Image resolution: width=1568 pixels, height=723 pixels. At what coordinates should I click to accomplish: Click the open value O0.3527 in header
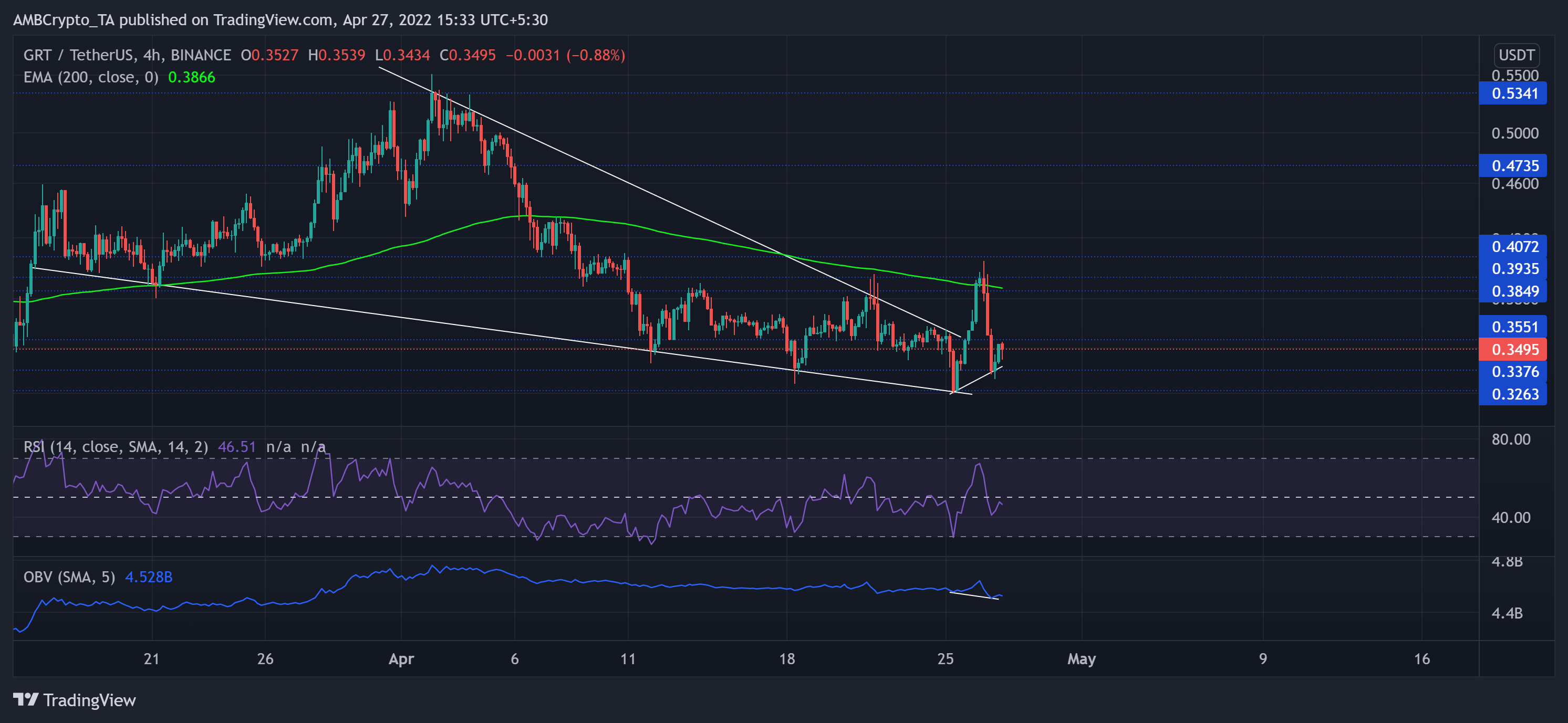(x=269, y=55)
